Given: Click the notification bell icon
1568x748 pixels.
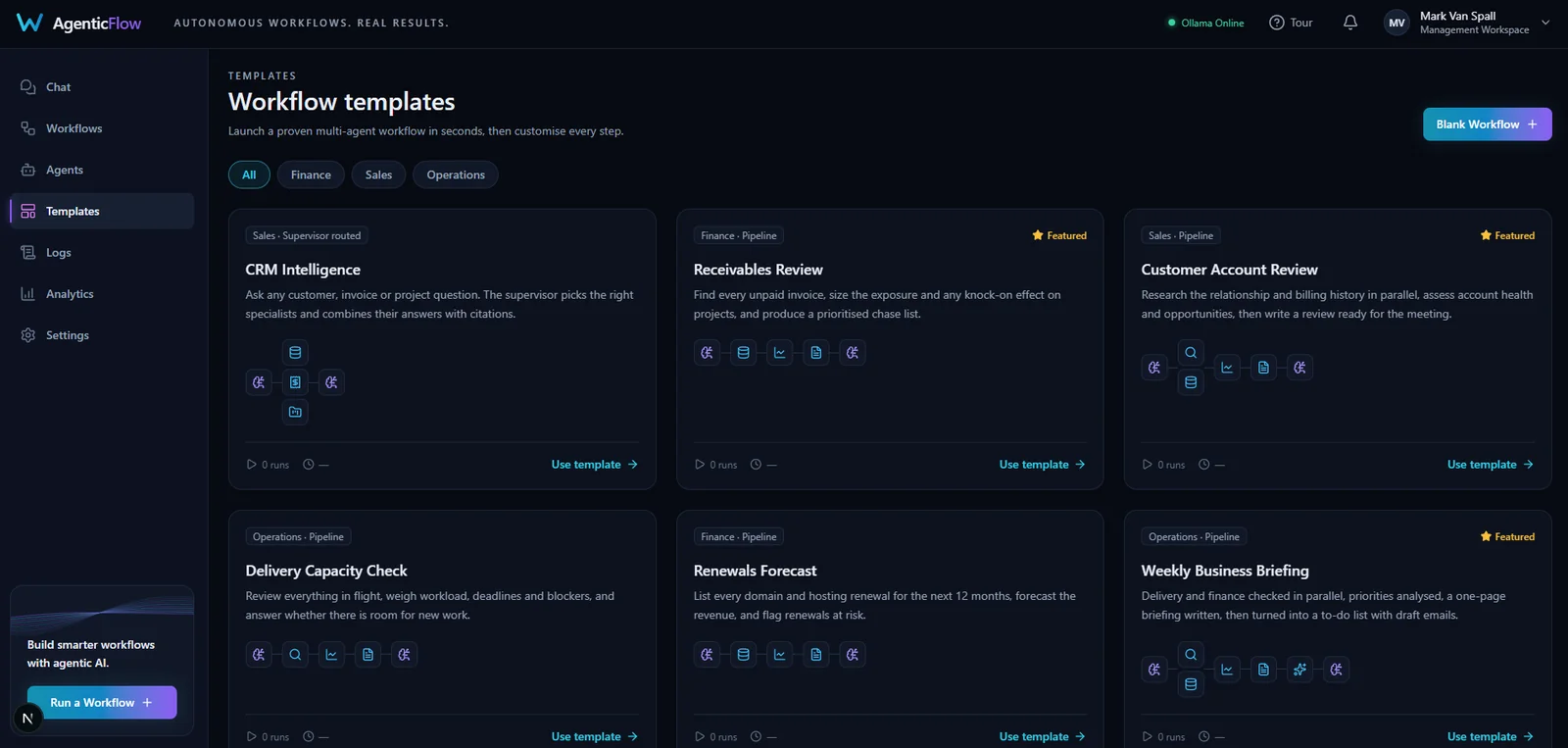Looking at the screenshot, I should 1350,23.
